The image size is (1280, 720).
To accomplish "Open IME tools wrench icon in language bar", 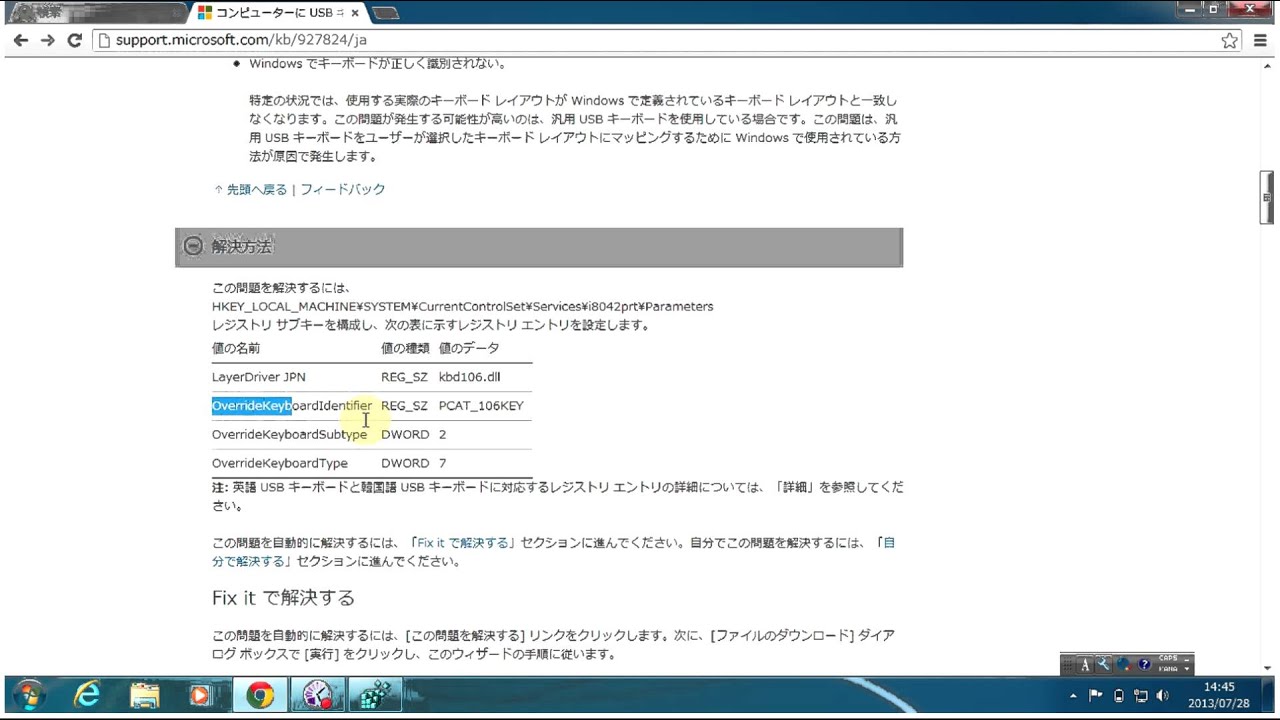I will pos(1104,665).
